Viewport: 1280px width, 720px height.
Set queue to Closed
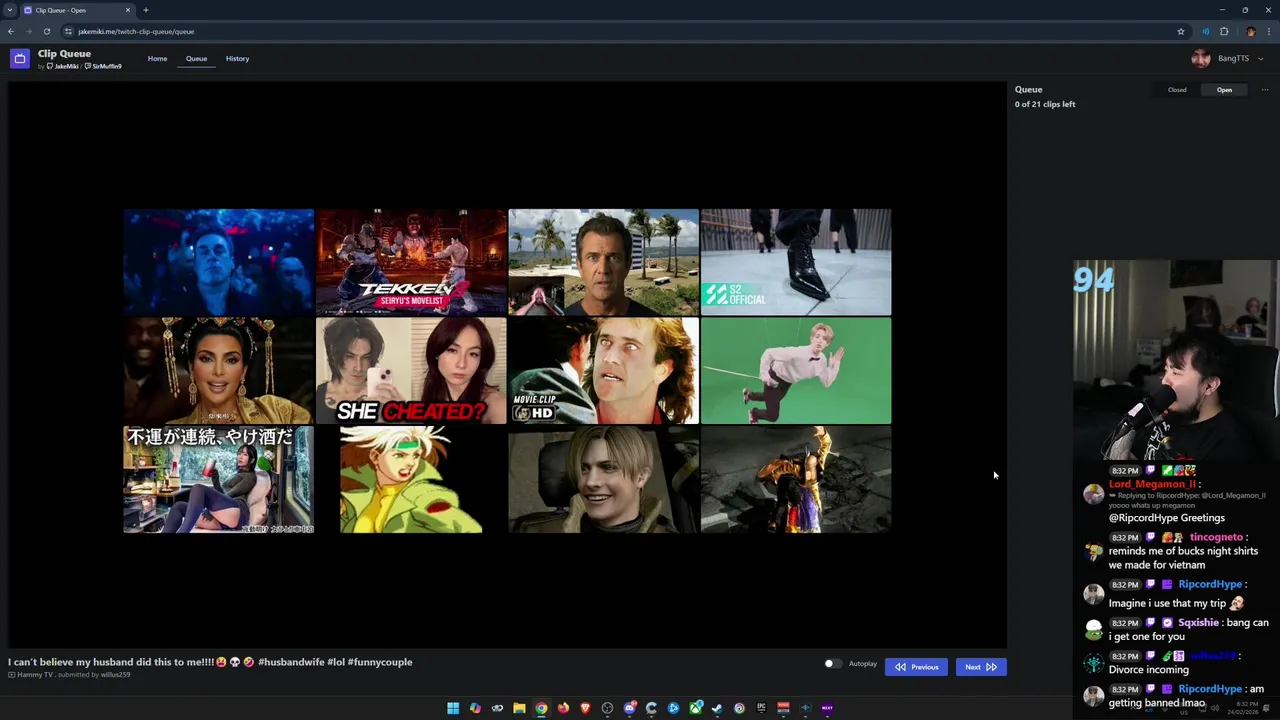coord(1177,90)
